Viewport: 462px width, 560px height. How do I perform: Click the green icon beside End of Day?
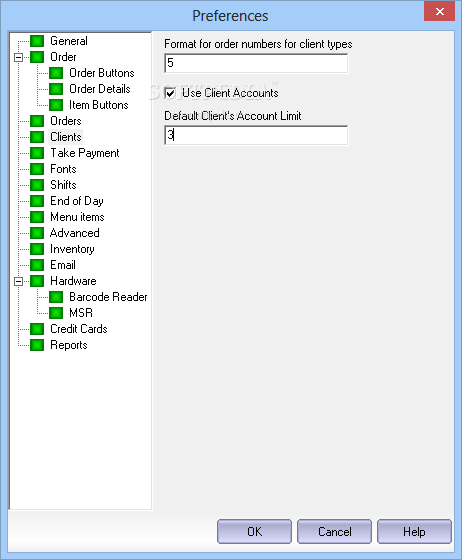pos(37,201)
